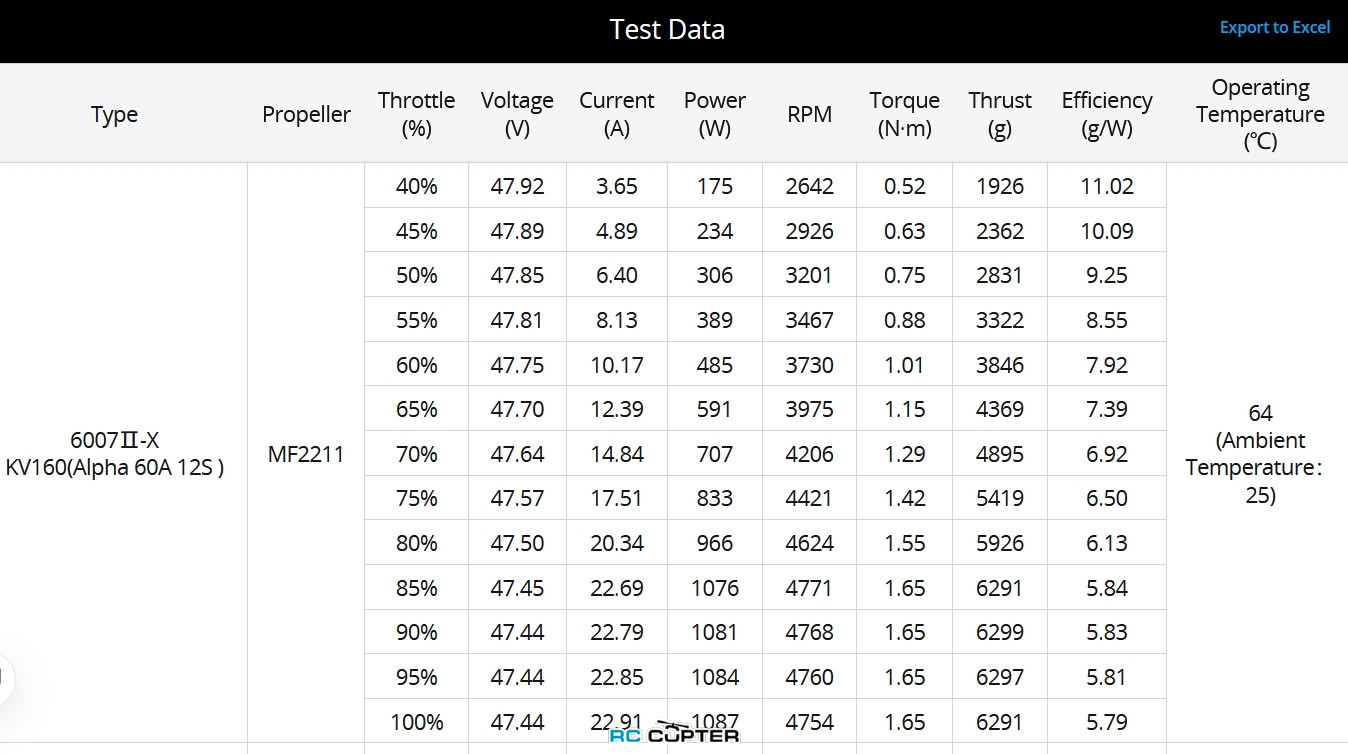Screen dimensions: 1348x754
Task: Click the 6007II-X KV160 motor type cell
Action: [114, 454]
